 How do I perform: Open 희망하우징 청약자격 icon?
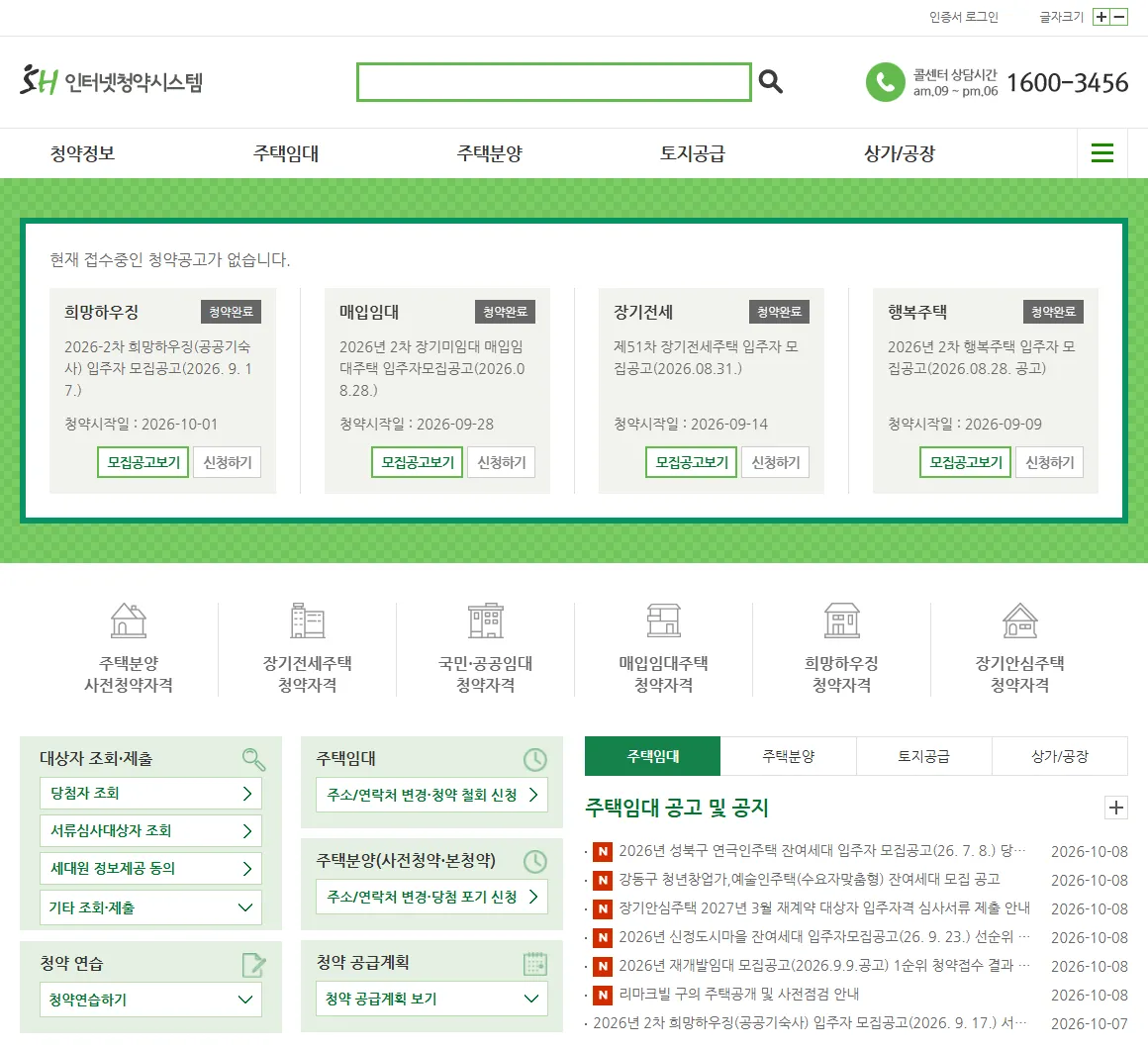(842, 620)
